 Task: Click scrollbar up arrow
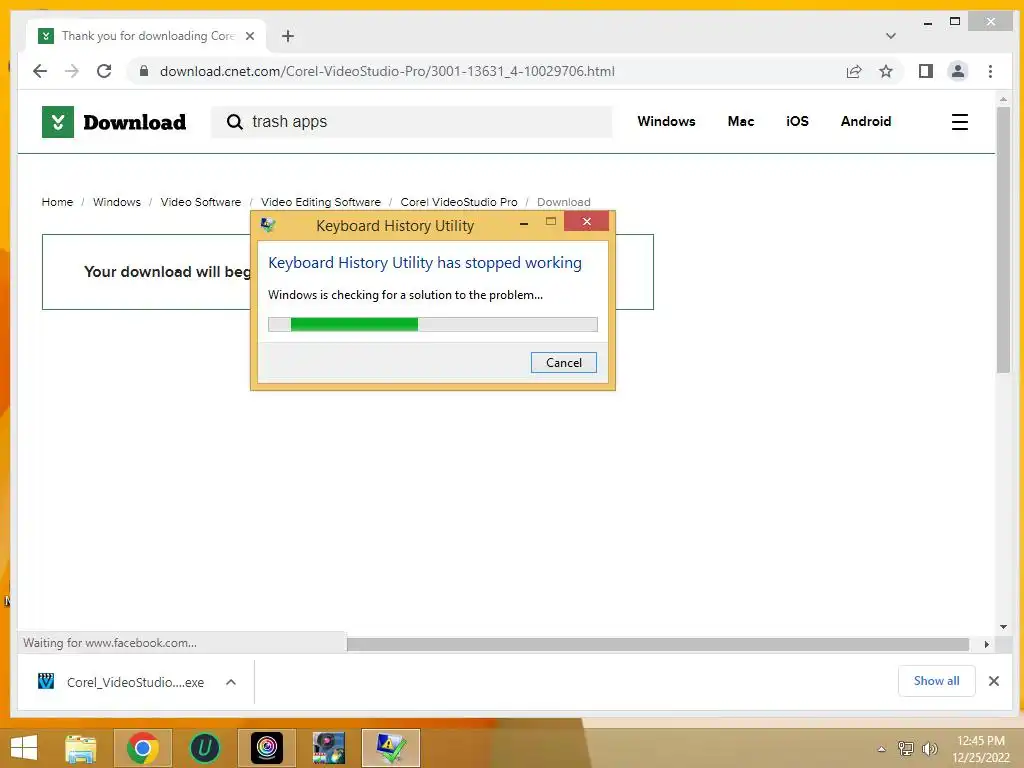point(1003,99)
